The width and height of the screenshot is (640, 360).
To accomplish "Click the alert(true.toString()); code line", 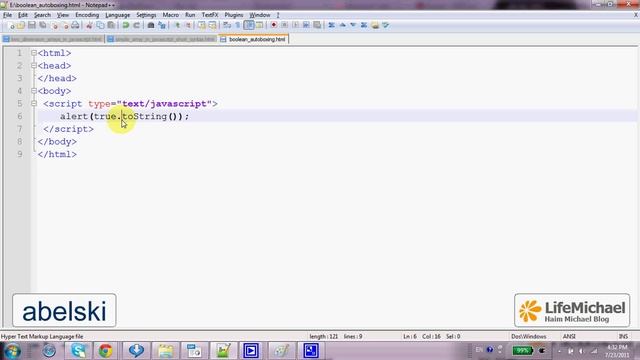I will coord(125,116).
